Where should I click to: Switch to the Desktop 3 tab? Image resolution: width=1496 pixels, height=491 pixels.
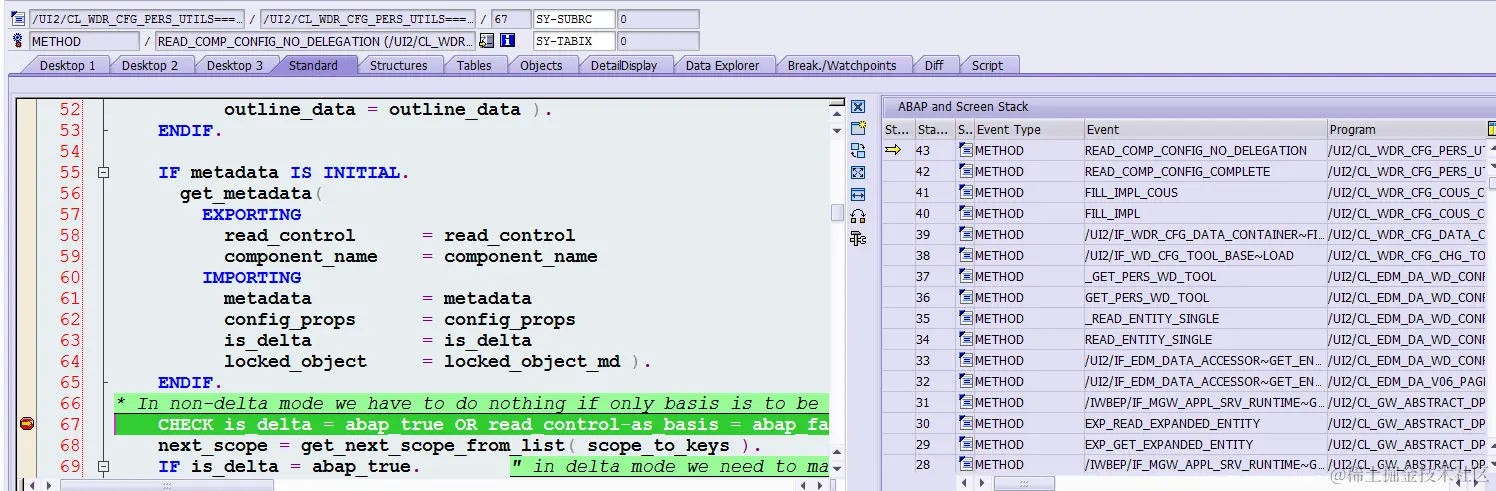tap(234, 65)
